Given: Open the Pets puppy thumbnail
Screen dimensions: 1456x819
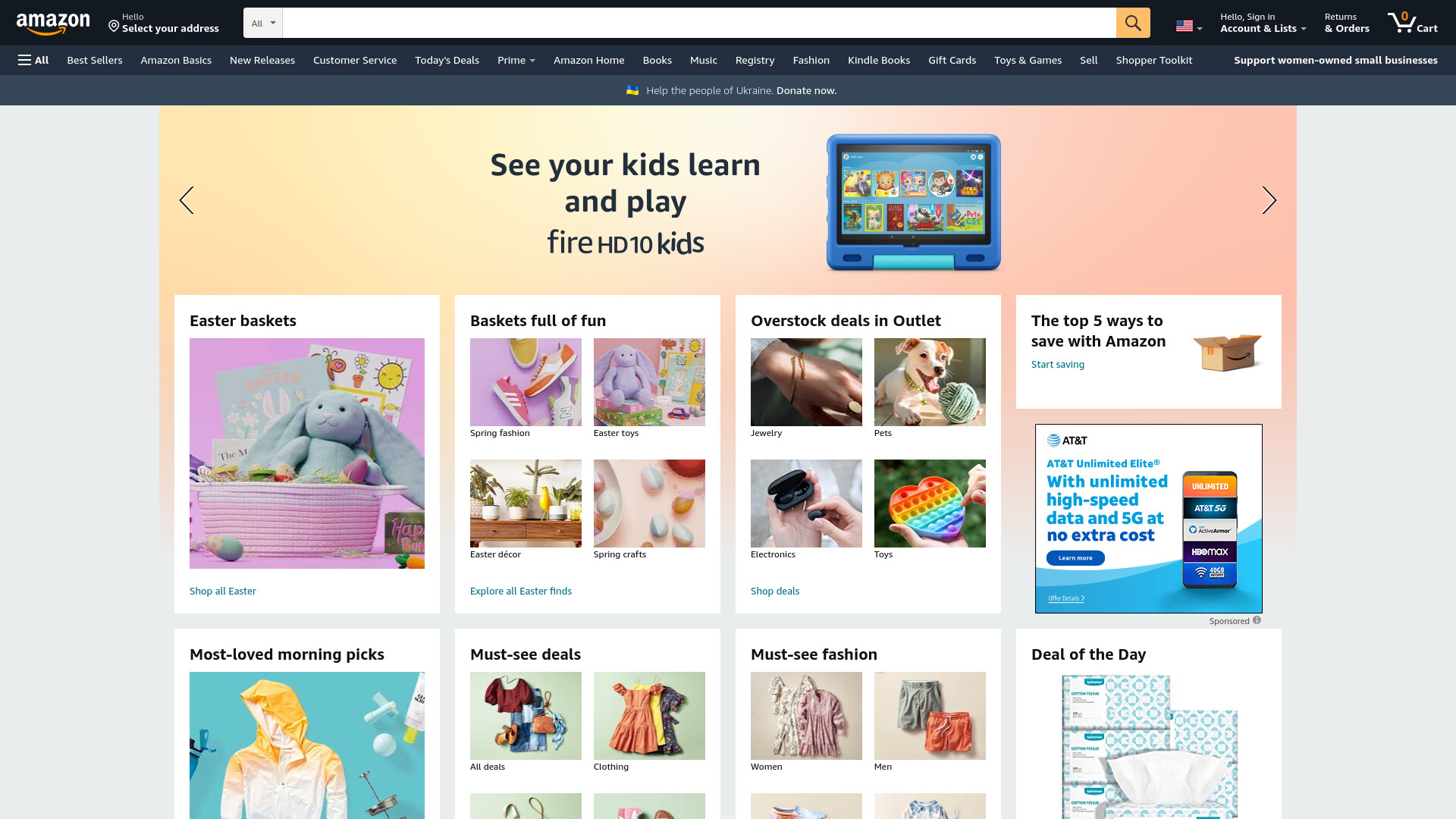Looking at the screenshot, I should pos(930,382).
